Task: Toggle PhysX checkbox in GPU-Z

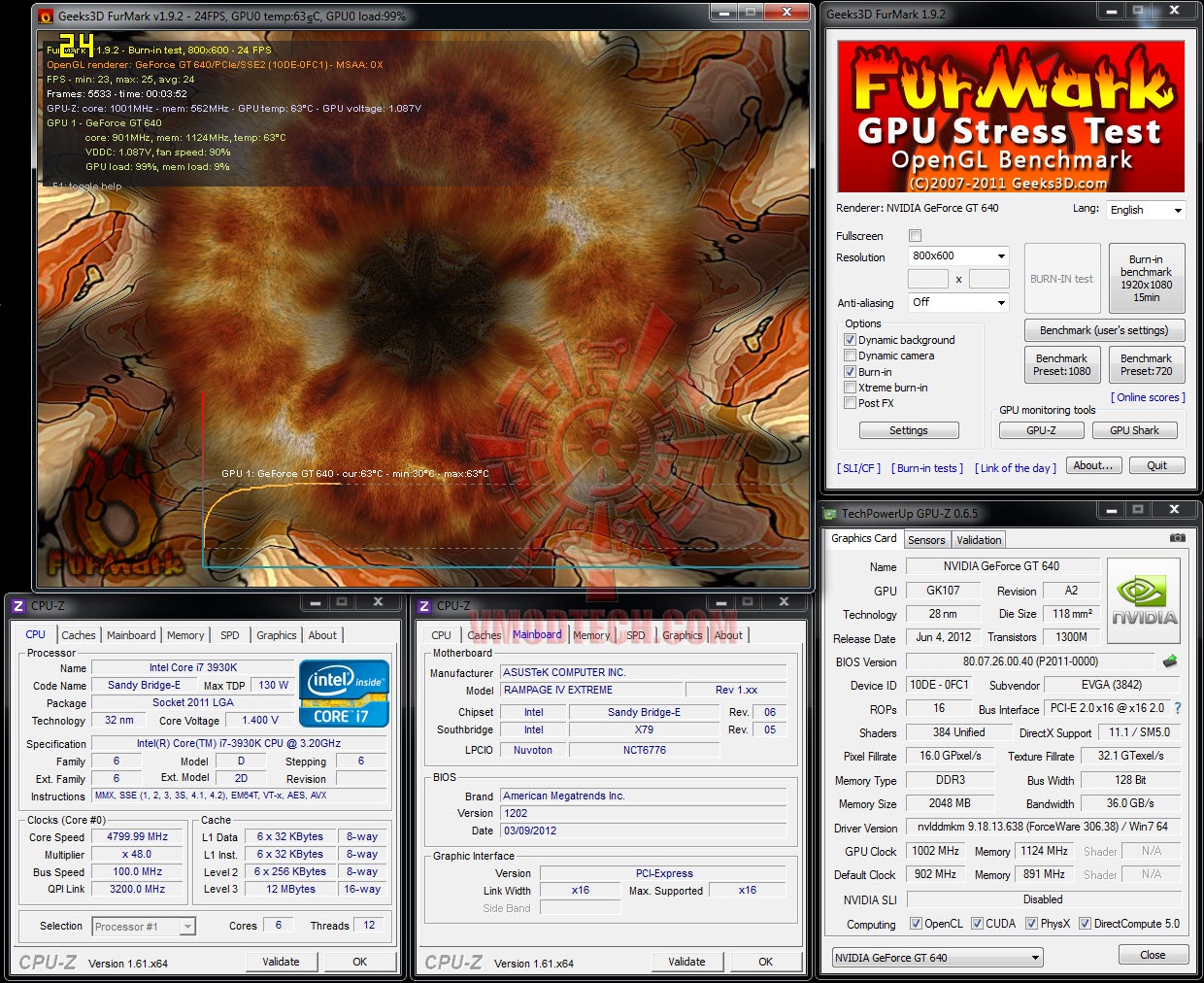Action: (1031, 924)
